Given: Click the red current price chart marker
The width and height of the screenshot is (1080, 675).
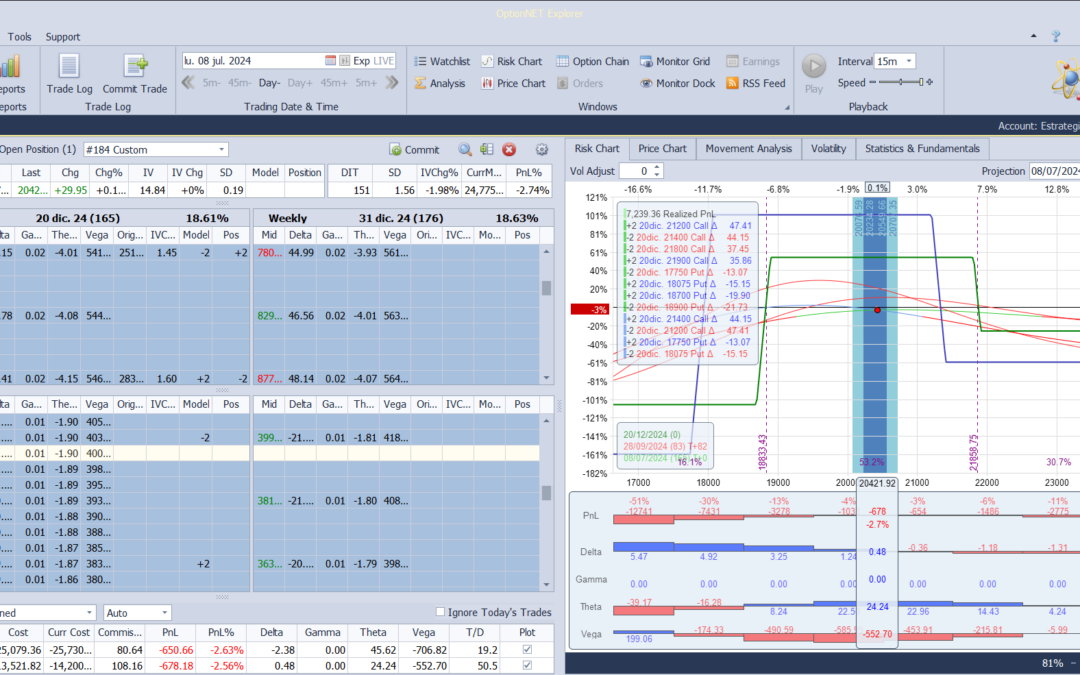Looking at the screenshot, I should (878, 310).
